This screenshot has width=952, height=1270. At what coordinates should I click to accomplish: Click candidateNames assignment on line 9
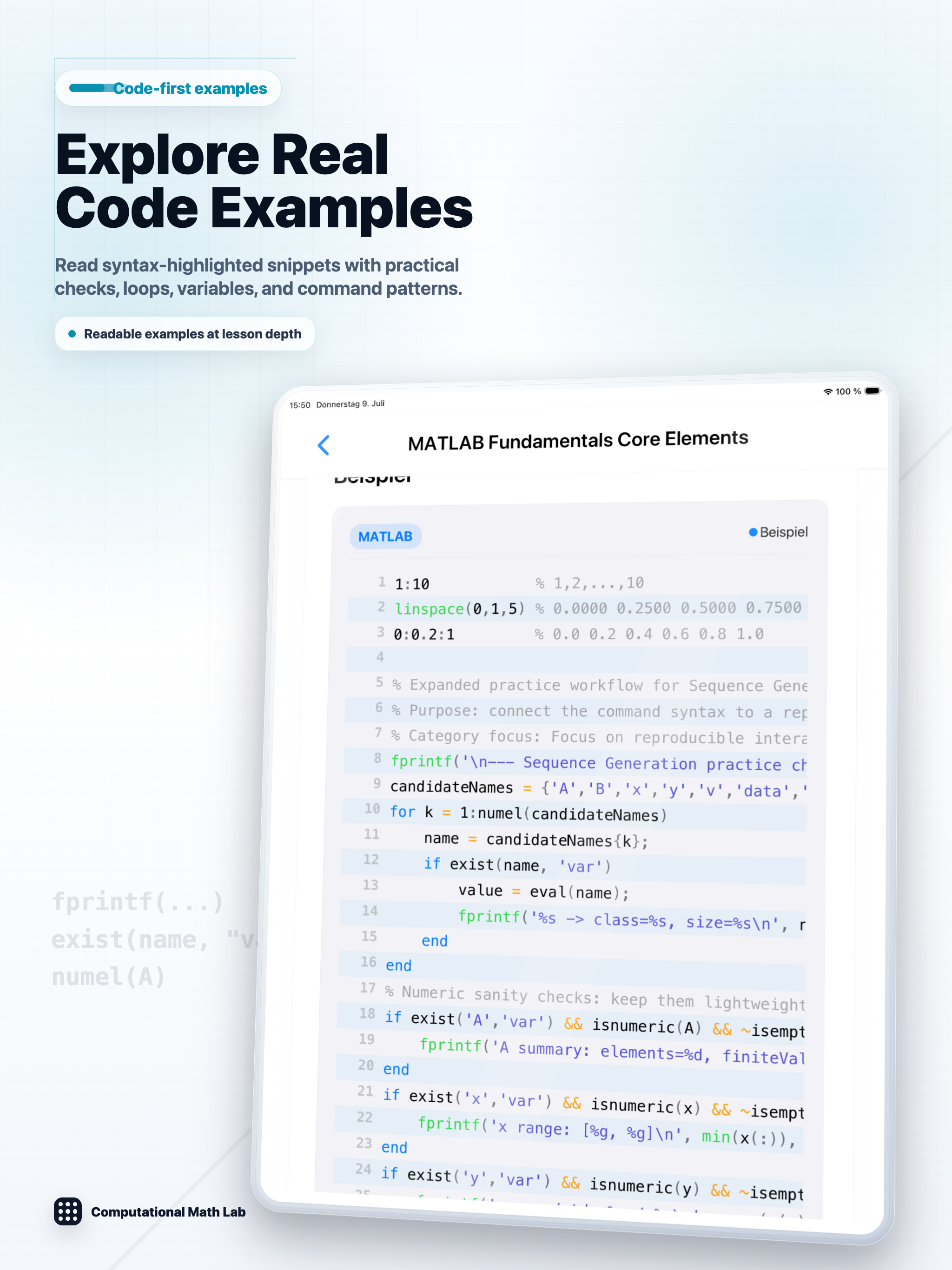coord(598,789)
